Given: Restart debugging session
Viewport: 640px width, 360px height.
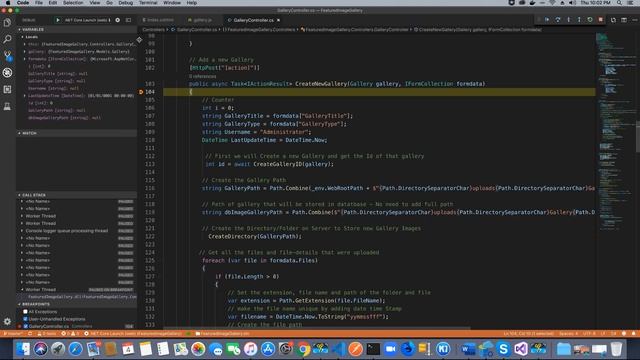Looking at the screenshot, I should (x=590, y=20).
